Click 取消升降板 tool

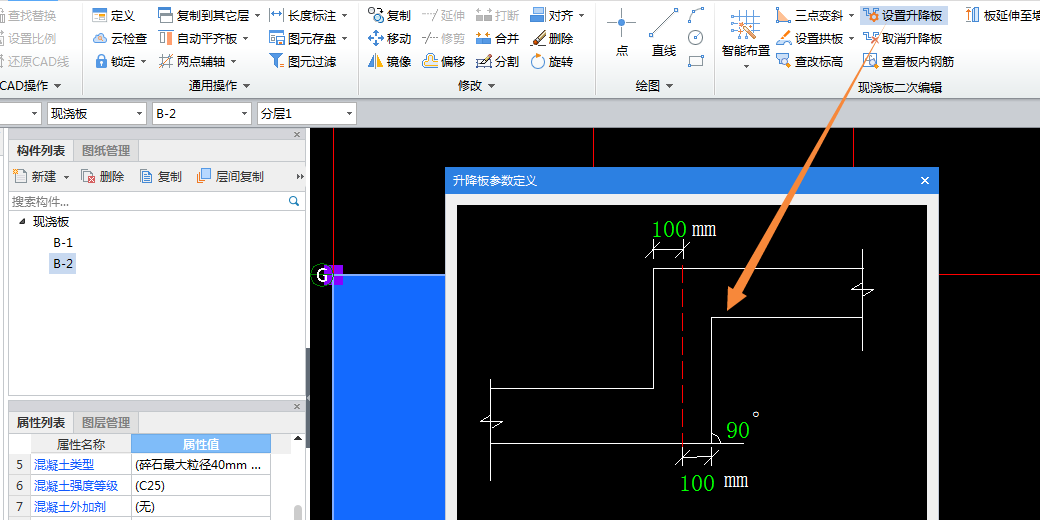point(903,38)
